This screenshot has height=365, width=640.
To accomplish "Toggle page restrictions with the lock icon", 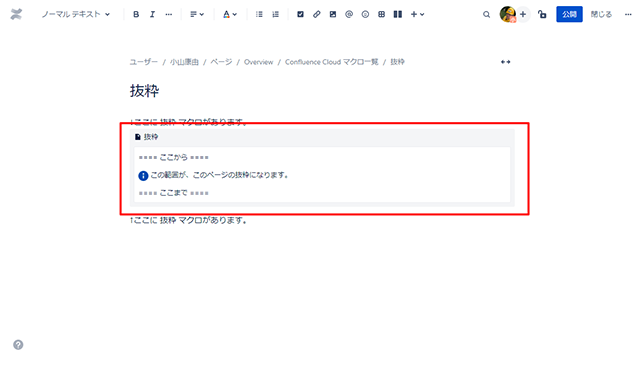I will coord(542,14).
